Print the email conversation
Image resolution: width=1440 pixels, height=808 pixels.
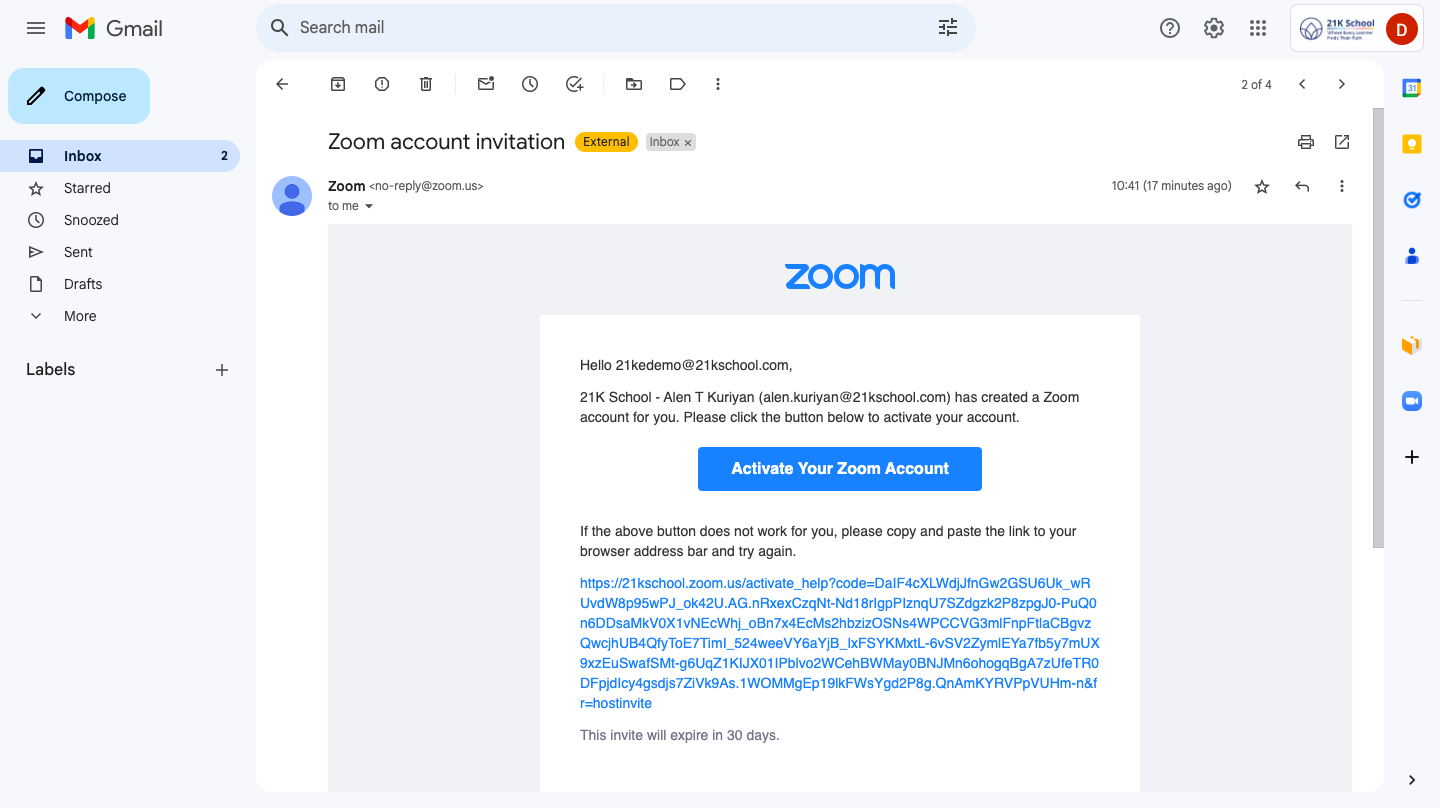point(1305,142)
